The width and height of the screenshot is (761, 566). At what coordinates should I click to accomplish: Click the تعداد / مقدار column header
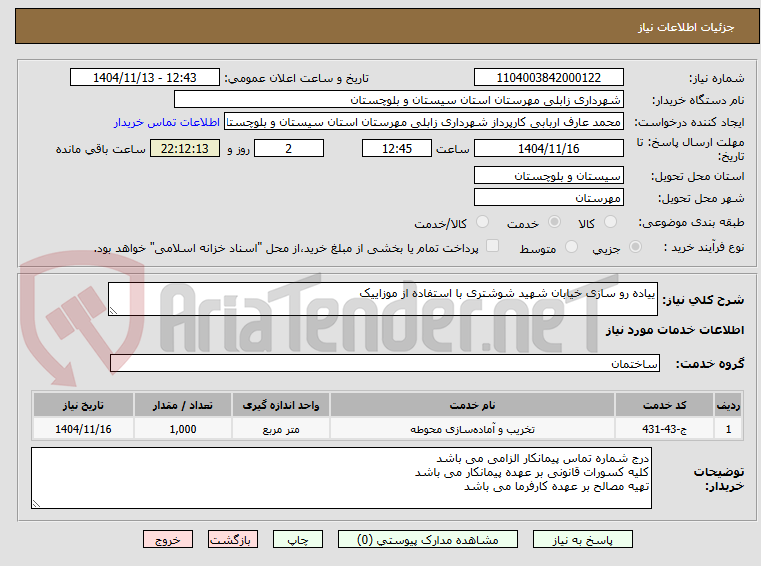[182, 405]
